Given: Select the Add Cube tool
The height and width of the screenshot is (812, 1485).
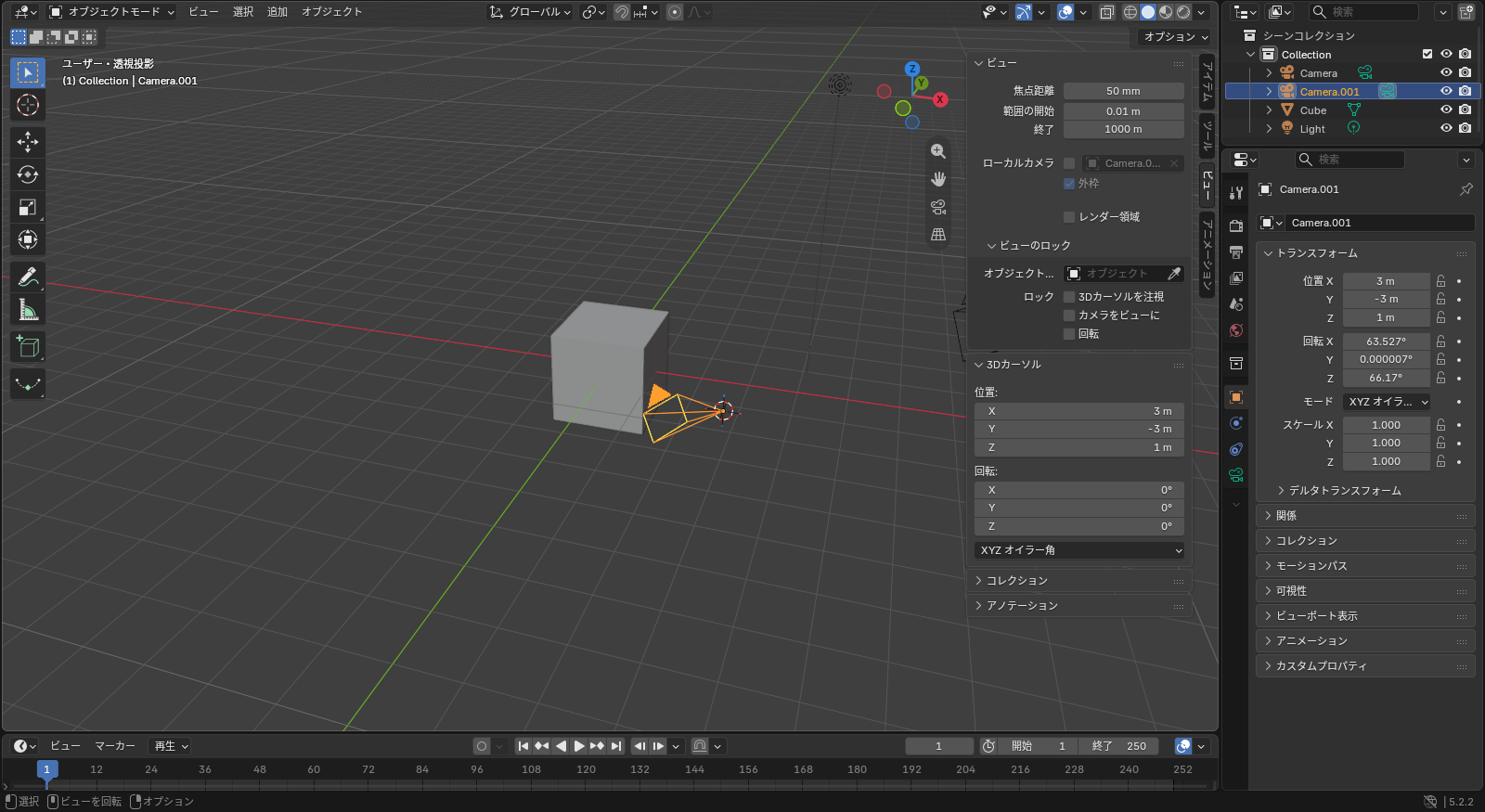Looking at the screenshot, I should tap(28, 346).
